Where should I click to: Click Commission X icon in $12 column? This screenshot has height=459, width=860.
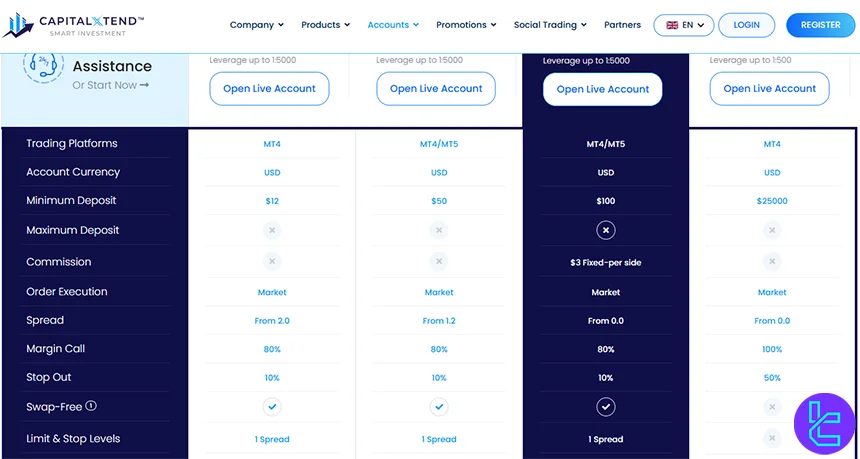(x=272, y=262)
